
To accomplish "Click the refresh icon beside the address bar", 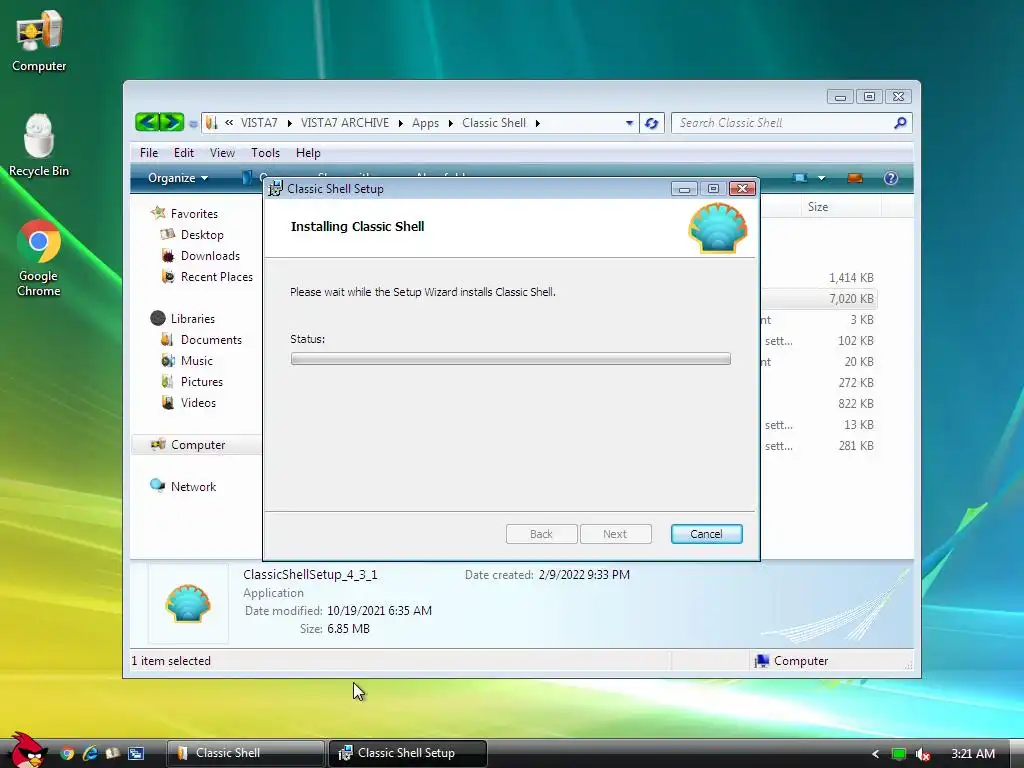I will click(x=651, y=123).
